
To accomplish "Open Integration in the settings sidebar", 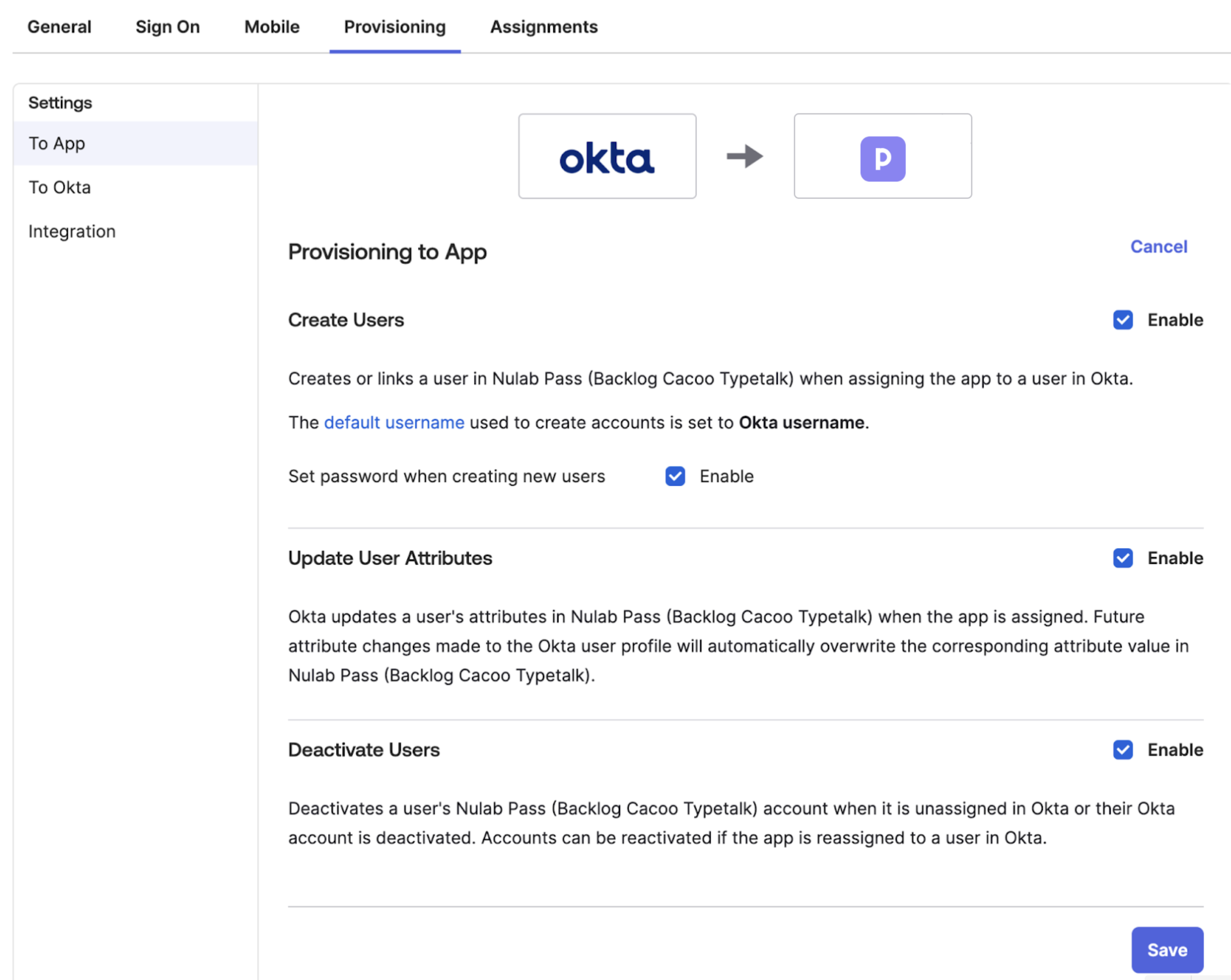I will [x=72, y=231].
